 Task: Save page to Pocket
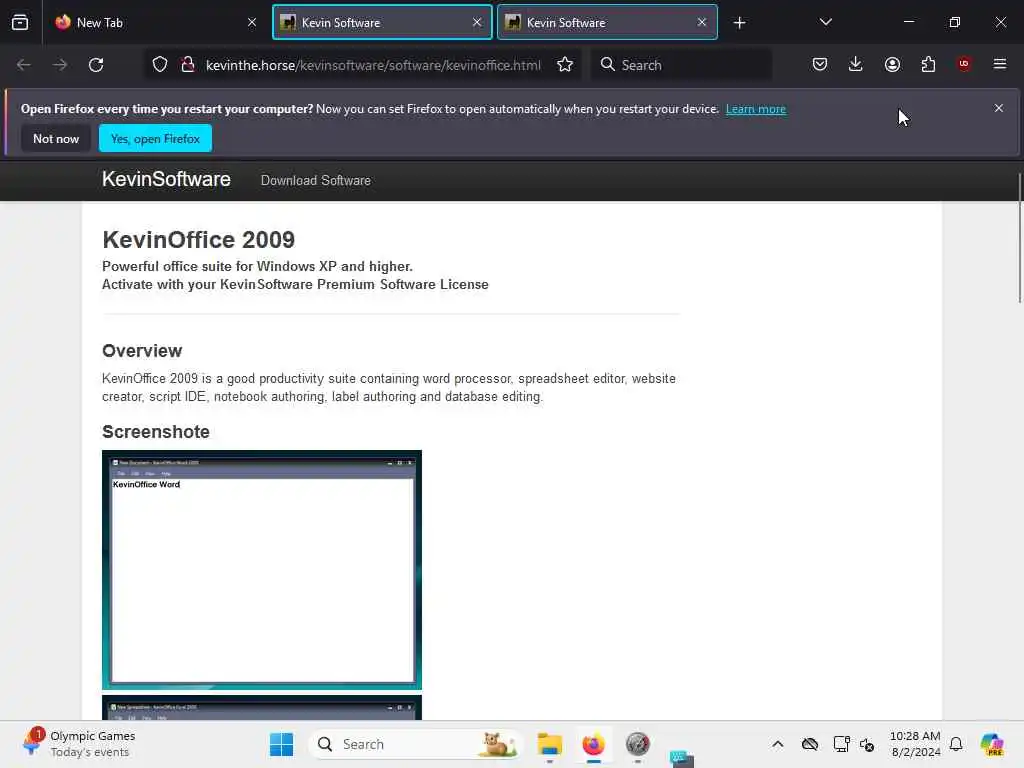820,64
